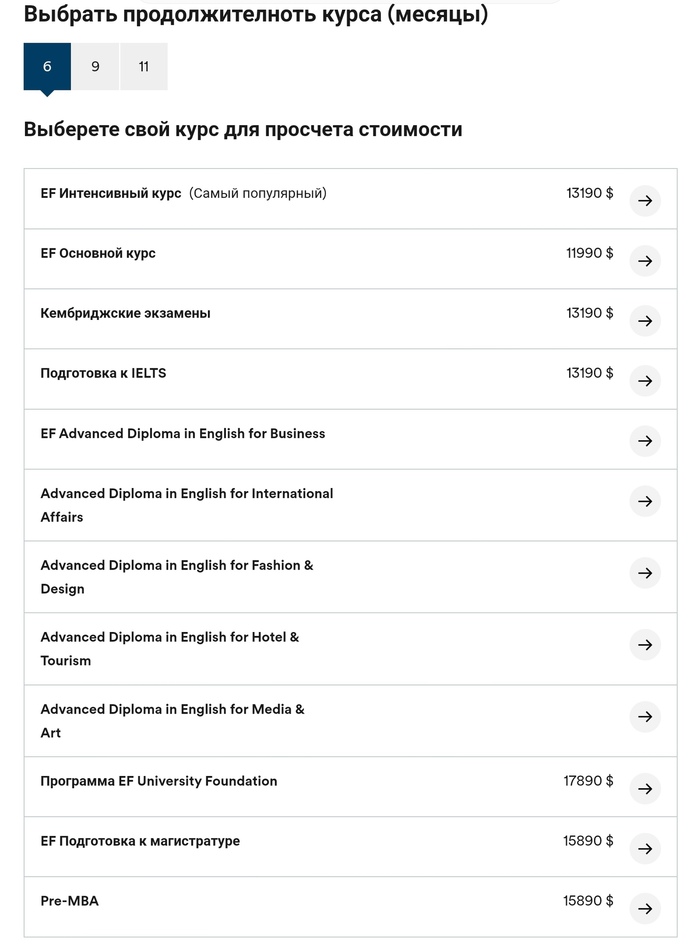
Task: Select the EF Интенсивный курс course title
Action: (111, 193)
